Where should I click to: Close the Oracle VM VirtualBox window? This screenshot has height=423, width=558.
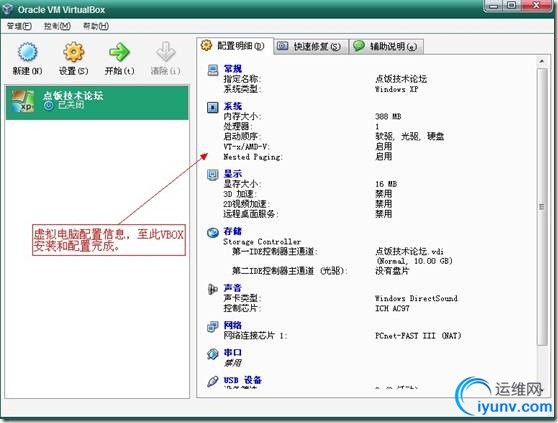pos(537,5)
